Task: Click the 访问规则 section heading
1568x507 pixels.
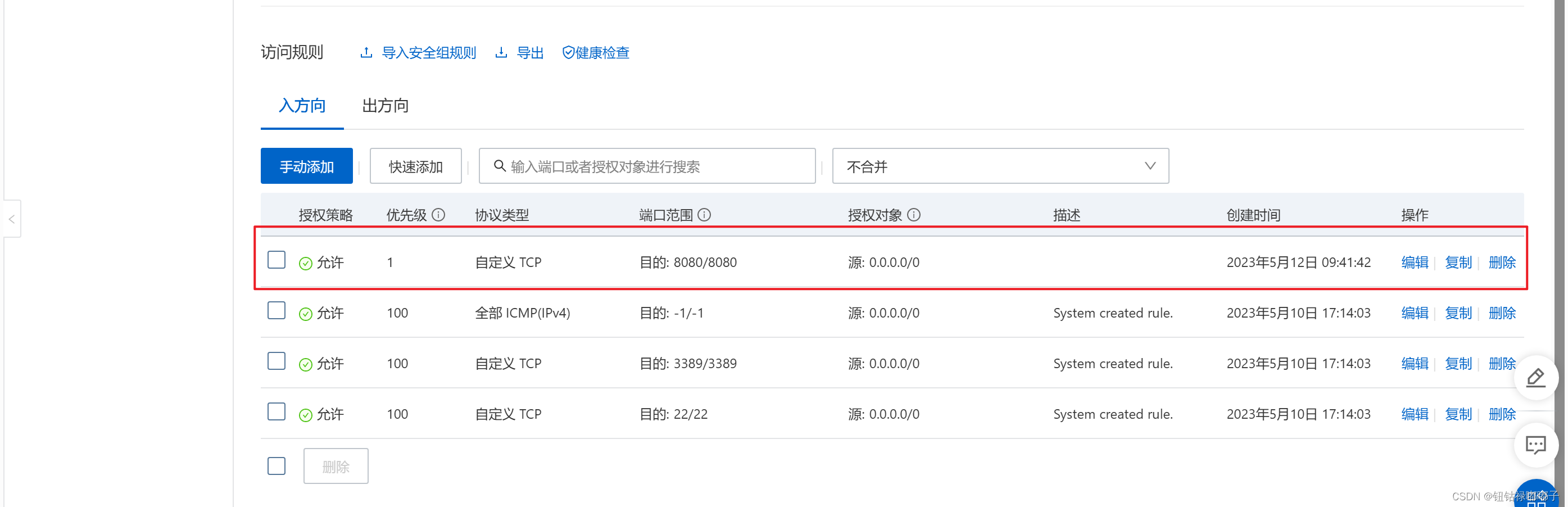Action: 292,52
